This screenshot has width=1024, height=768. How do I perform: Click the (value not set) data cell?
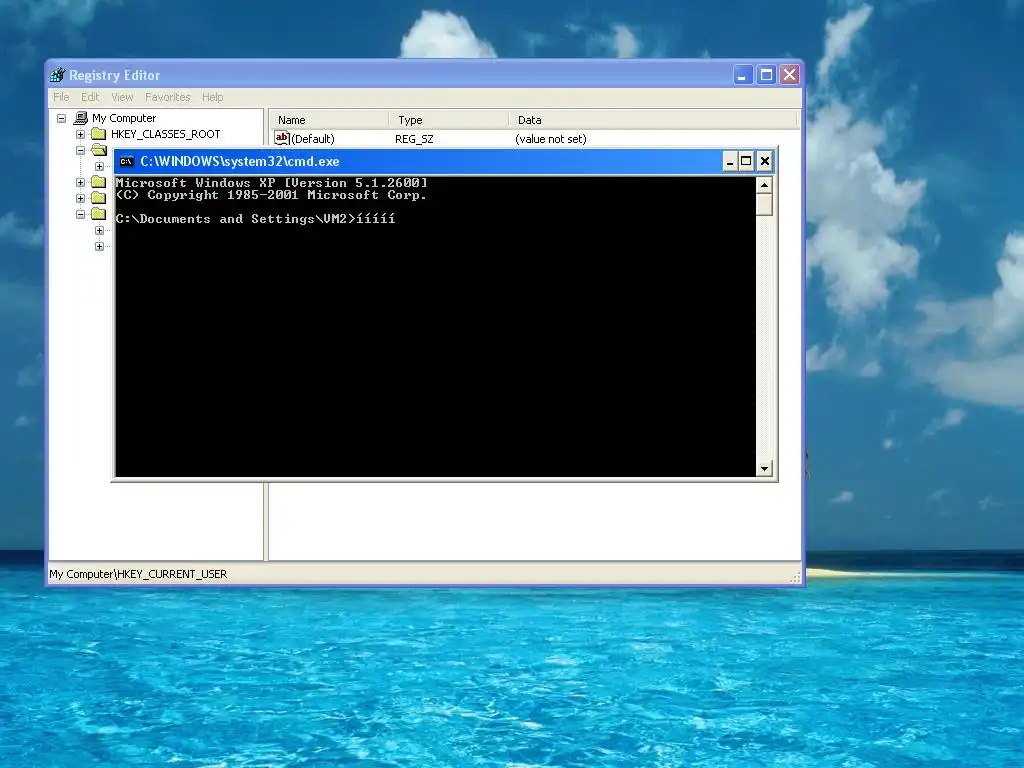pos(551,139)
